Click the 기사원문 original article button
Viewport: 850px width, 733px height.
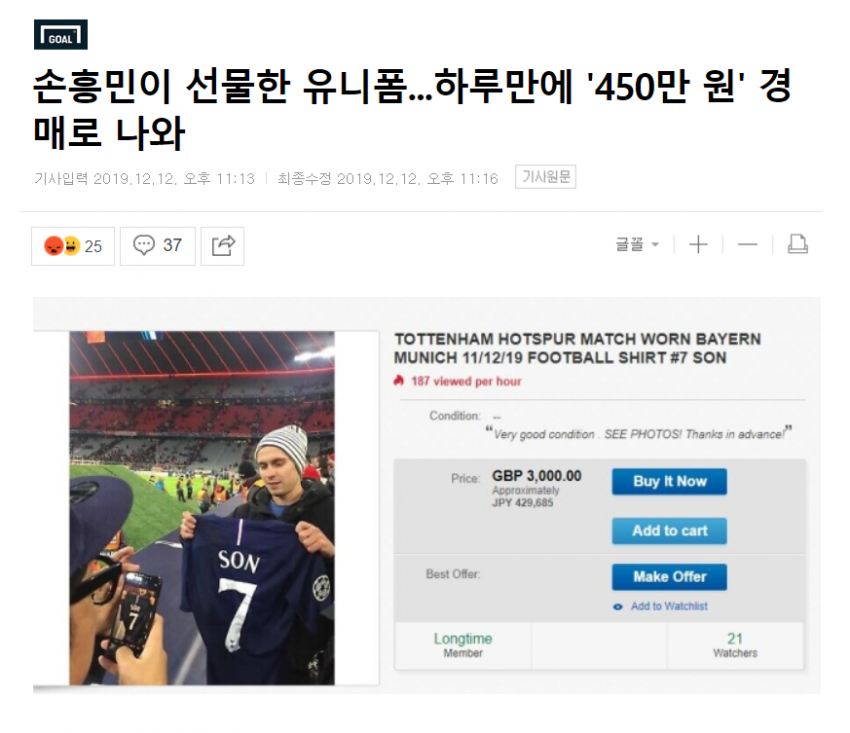click(545, 177)
